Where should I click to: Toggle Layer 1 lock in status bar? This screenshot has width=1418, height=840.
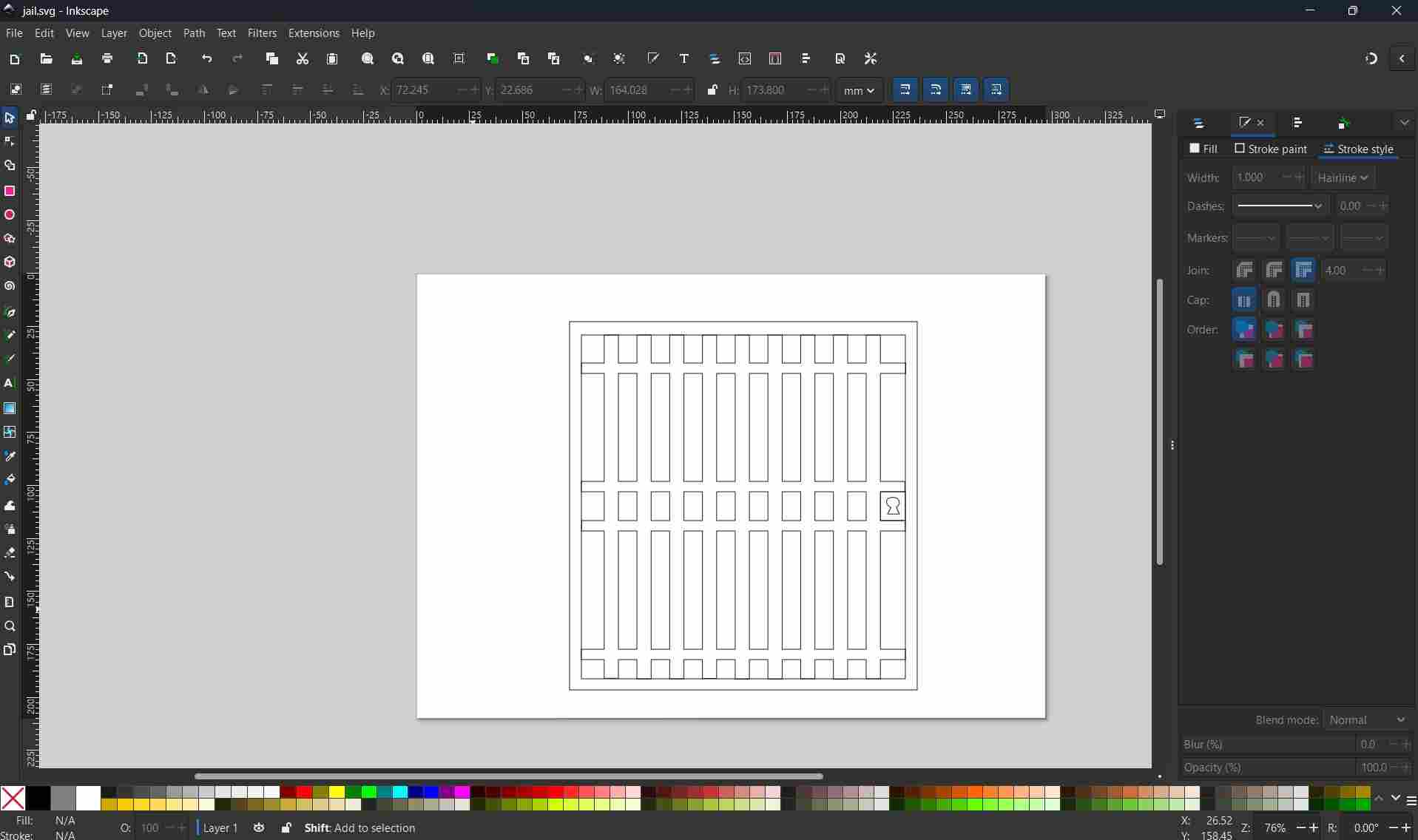tap(286, 827)
